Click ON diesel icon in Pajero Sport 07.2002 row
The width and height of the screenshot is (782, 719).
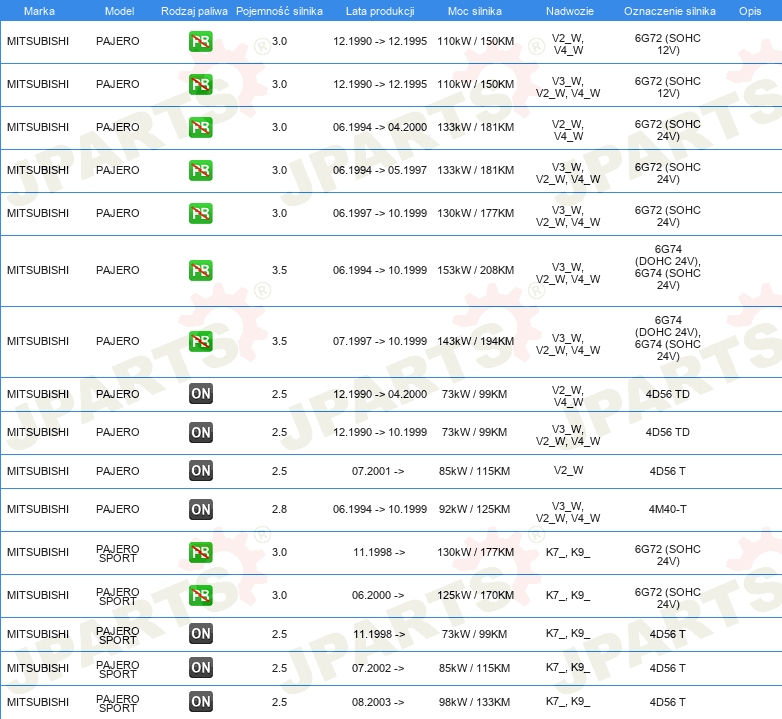pos(200,668)
